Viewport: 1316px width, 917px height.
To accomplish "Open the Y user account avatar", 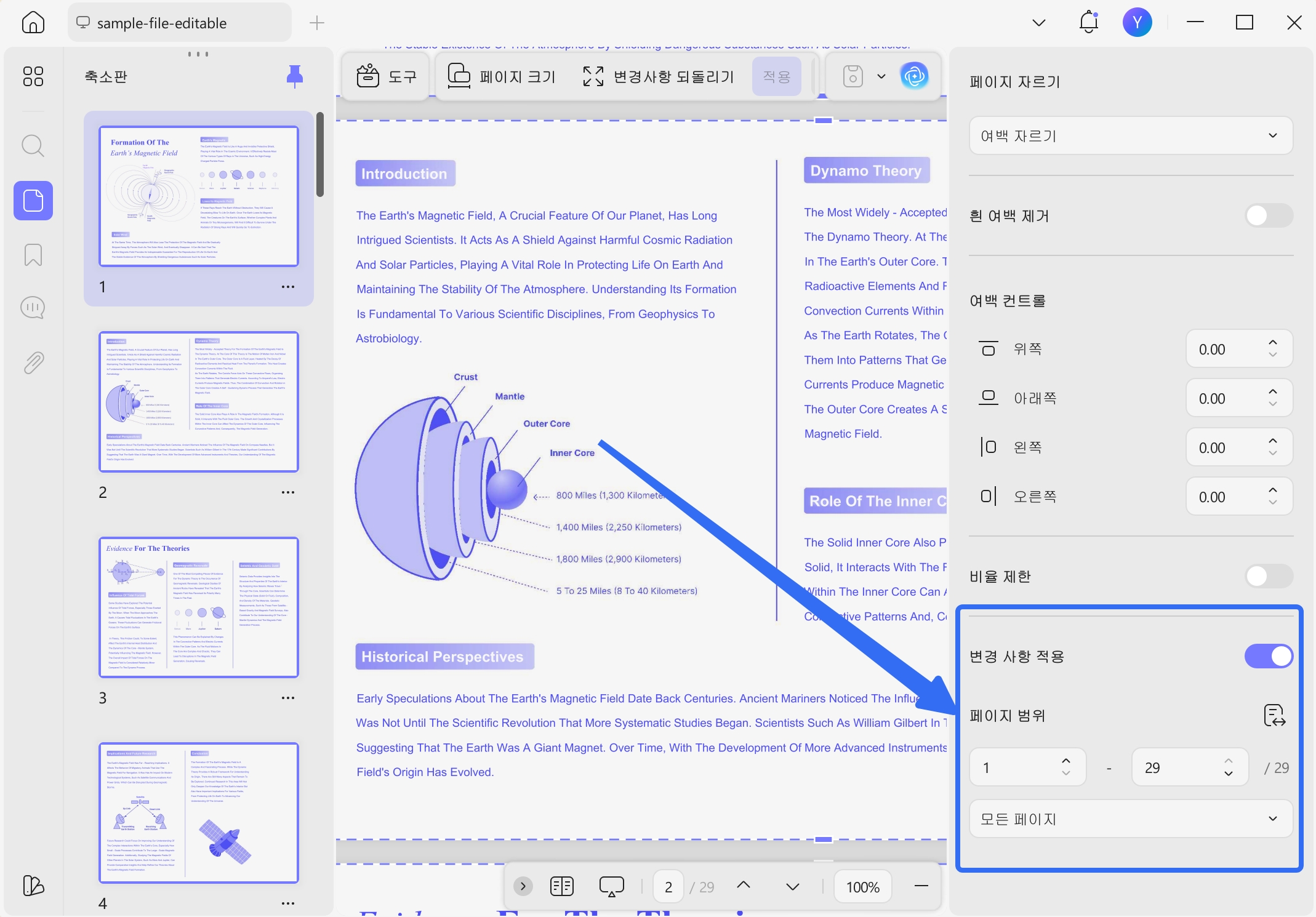I will [x=1137, y=22].
